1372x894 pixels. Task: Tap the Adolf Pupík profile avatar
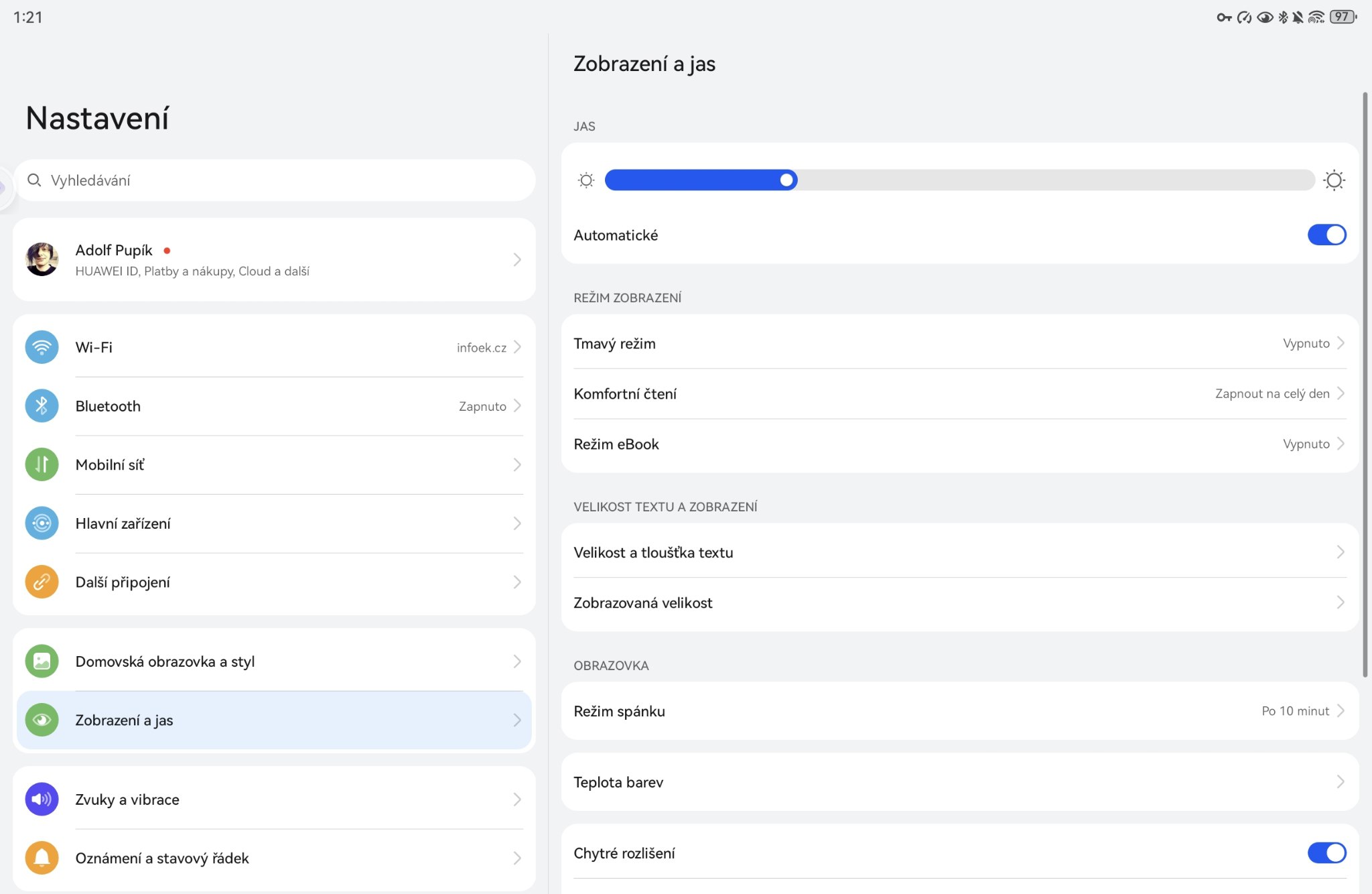(42, 259)
